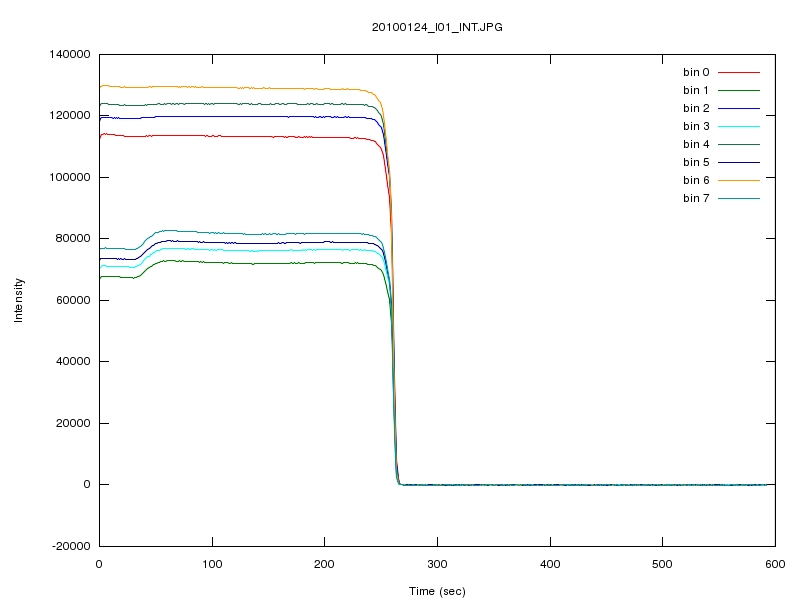Screen dimensions: 800x600
Task: Click the 'bin 5' legend label
Action: 696,162
